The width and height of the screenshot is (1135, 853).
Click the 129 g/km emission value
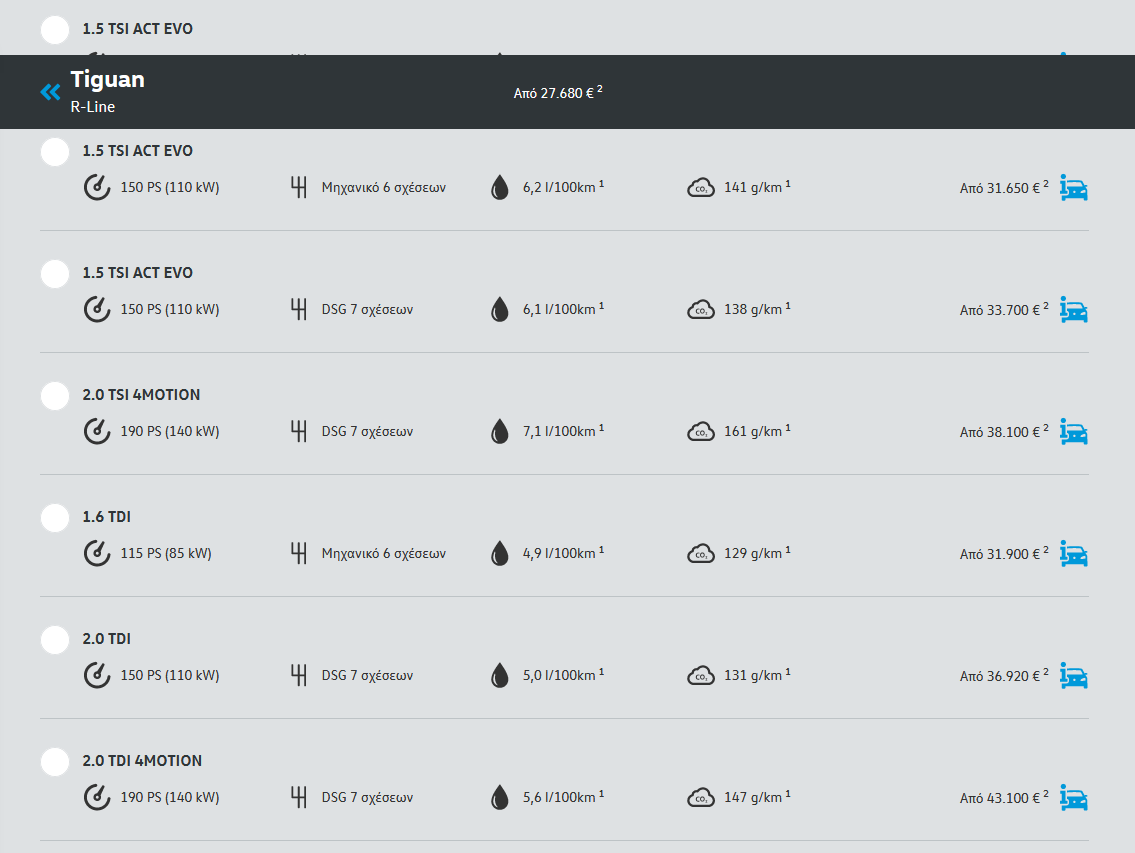coord(757,553)
